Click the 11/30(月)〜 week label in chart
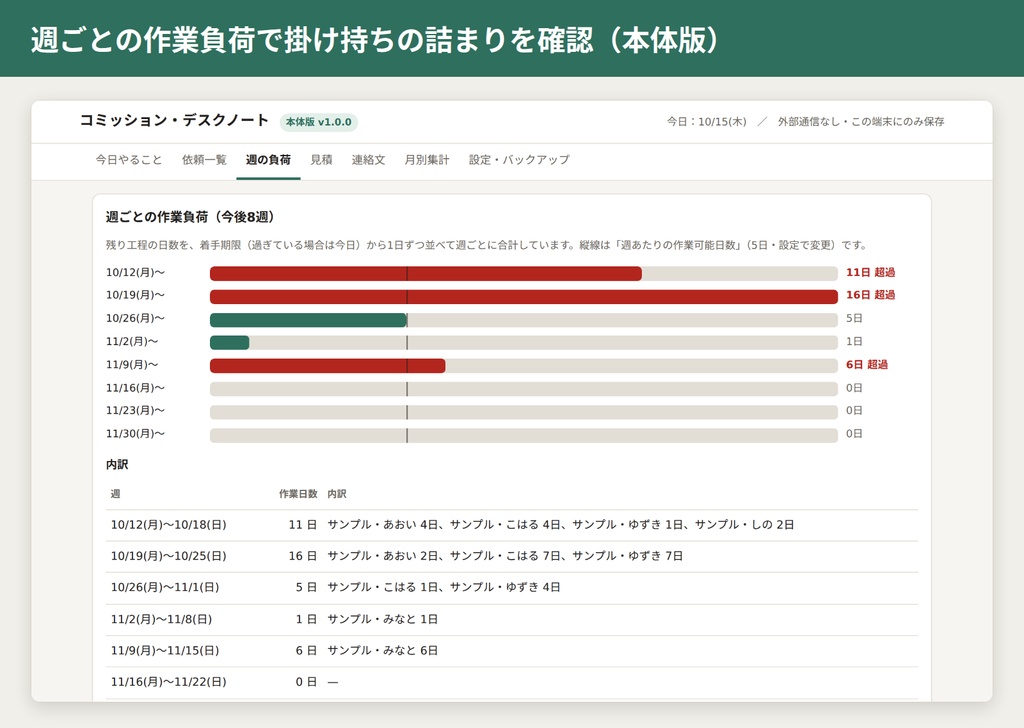Screen dimensions: 1024x728 pyautogui.click(x=135, y=434)
